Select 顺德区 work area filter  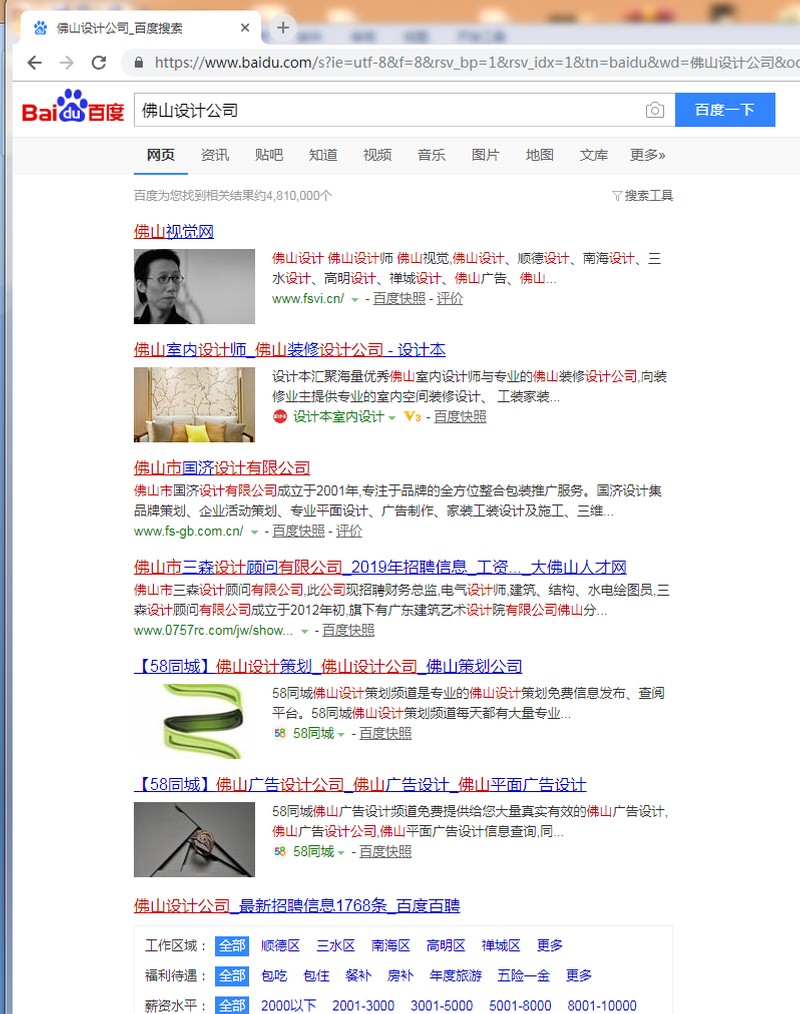pyautogui.click(x=280, y=945)
